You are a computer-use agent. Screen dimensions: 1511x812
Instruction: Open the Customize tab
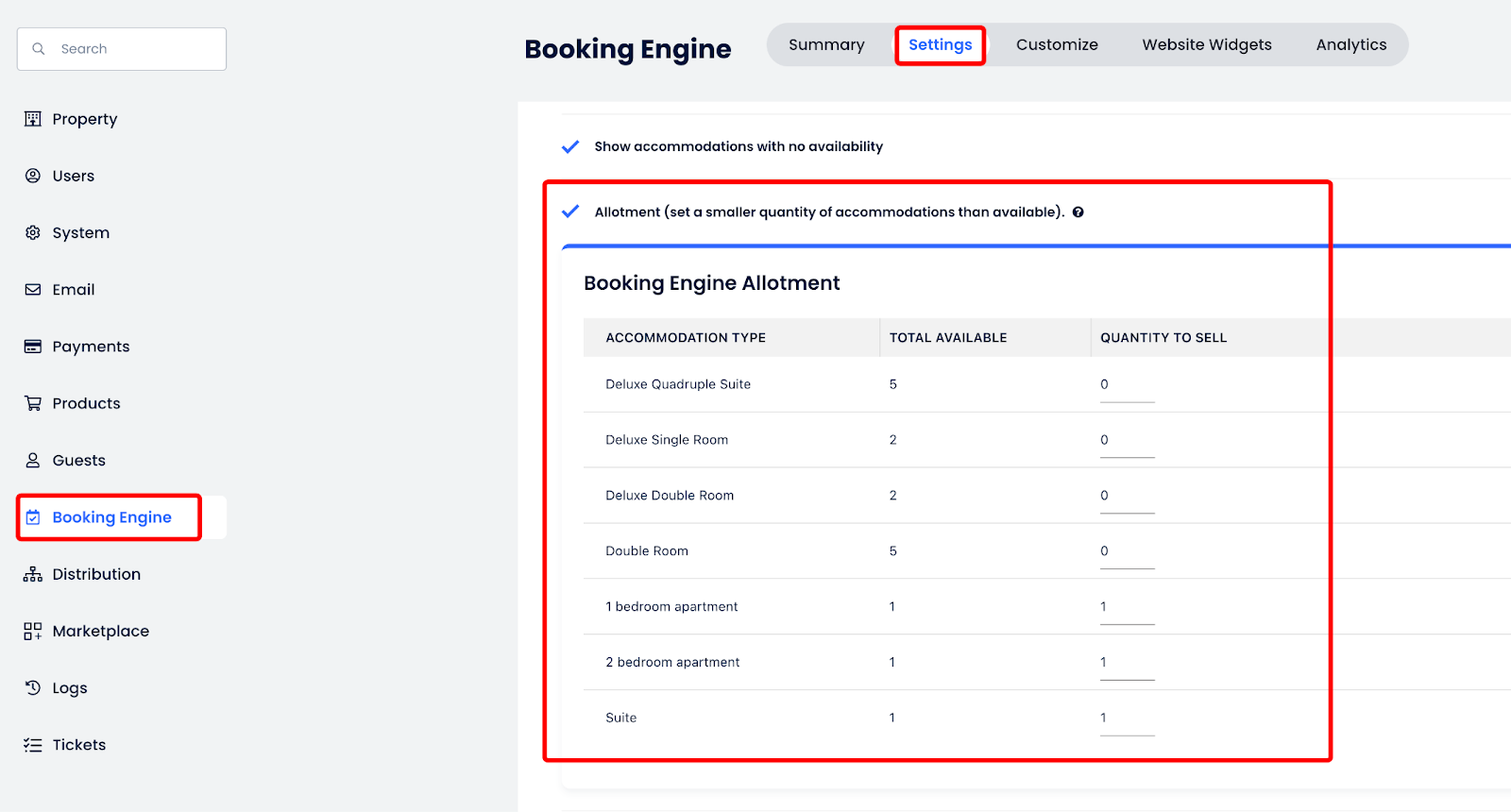tap(1057, 44)
